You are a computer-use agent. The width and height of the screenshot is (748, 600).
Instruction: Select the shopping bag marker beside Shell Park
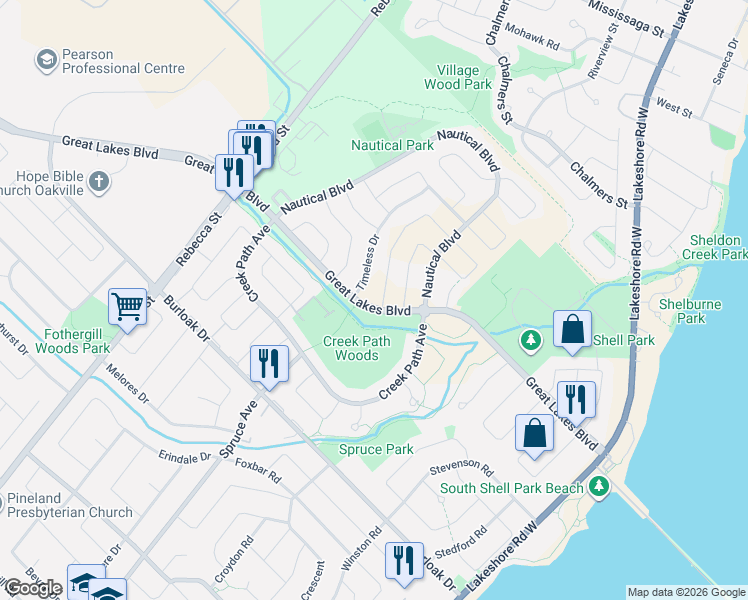pyautogui.click(x=572, y=330)
